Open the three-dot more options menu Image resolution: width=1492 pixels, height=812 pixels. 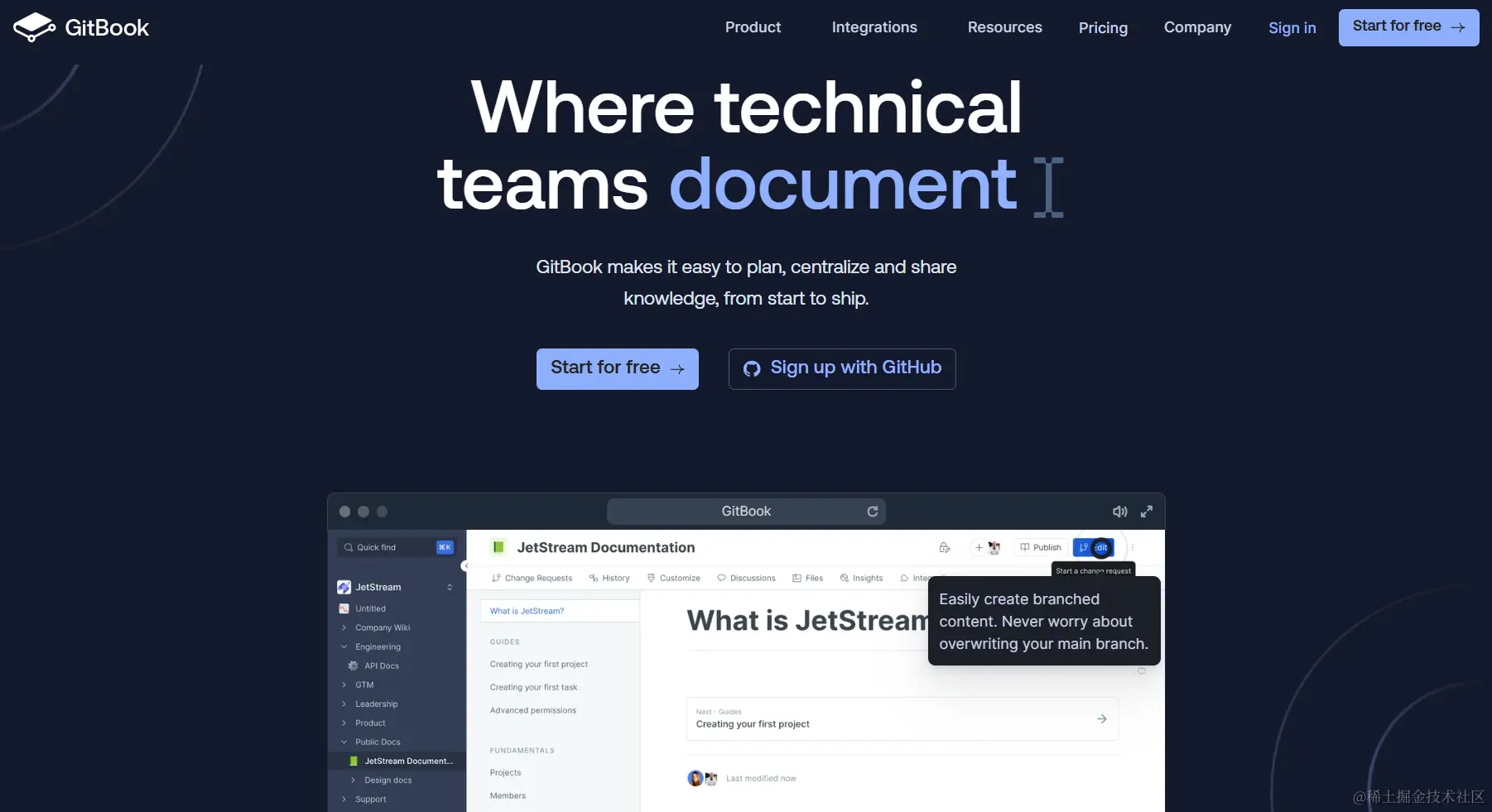coord(1133,547)
